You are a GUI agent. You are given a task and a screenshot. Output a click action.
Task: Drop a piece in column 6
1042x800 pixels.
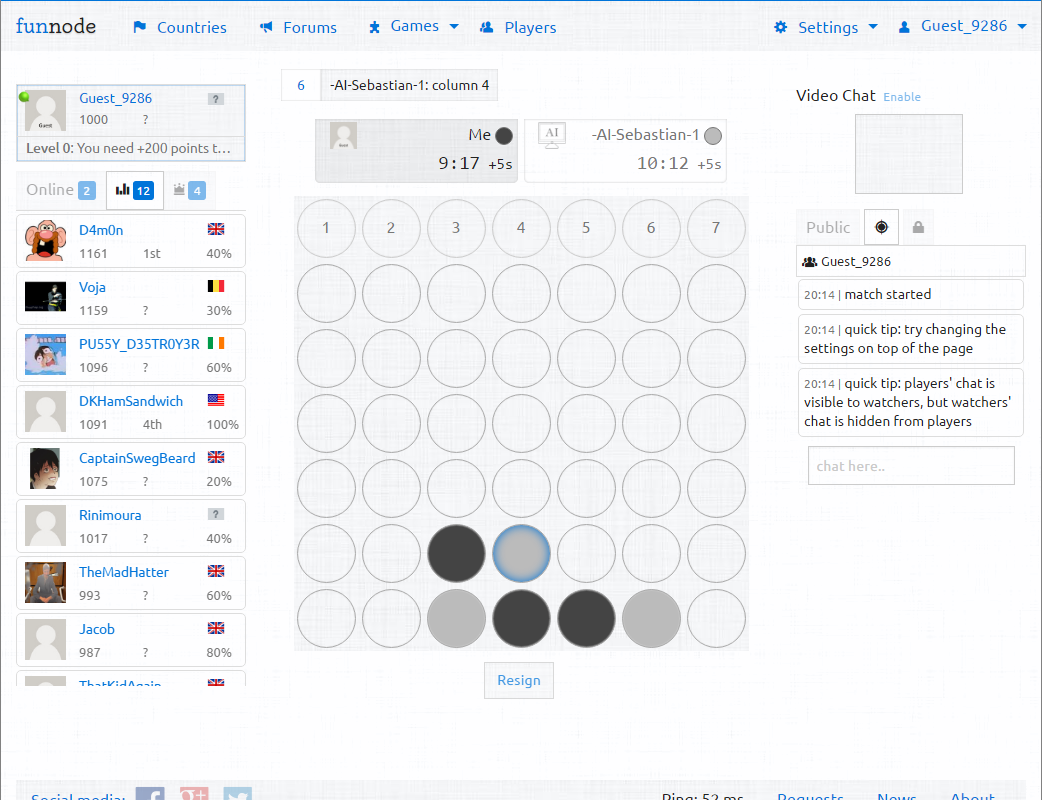coord(651,228)
